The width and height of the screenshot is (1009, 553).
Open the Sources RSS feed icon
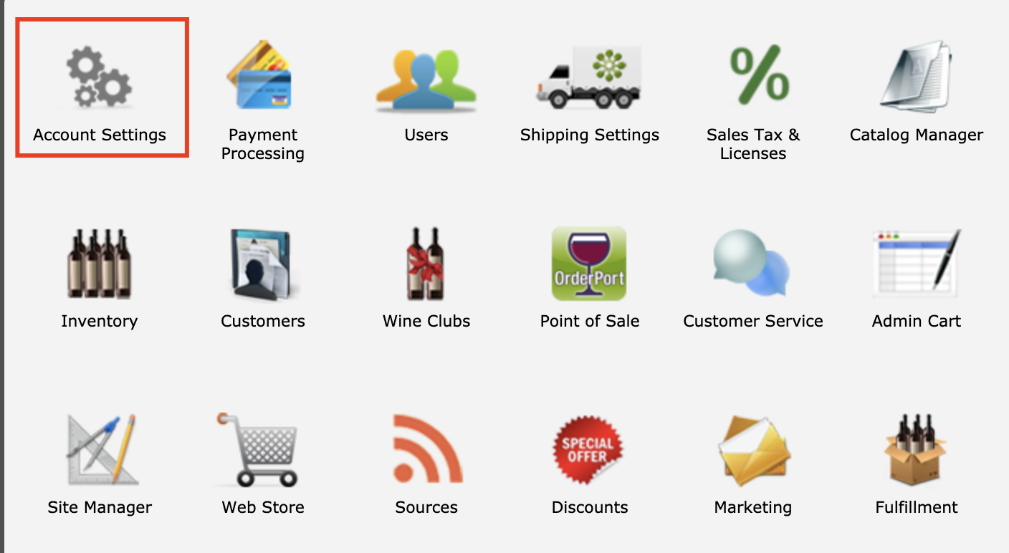pos(427,449)
